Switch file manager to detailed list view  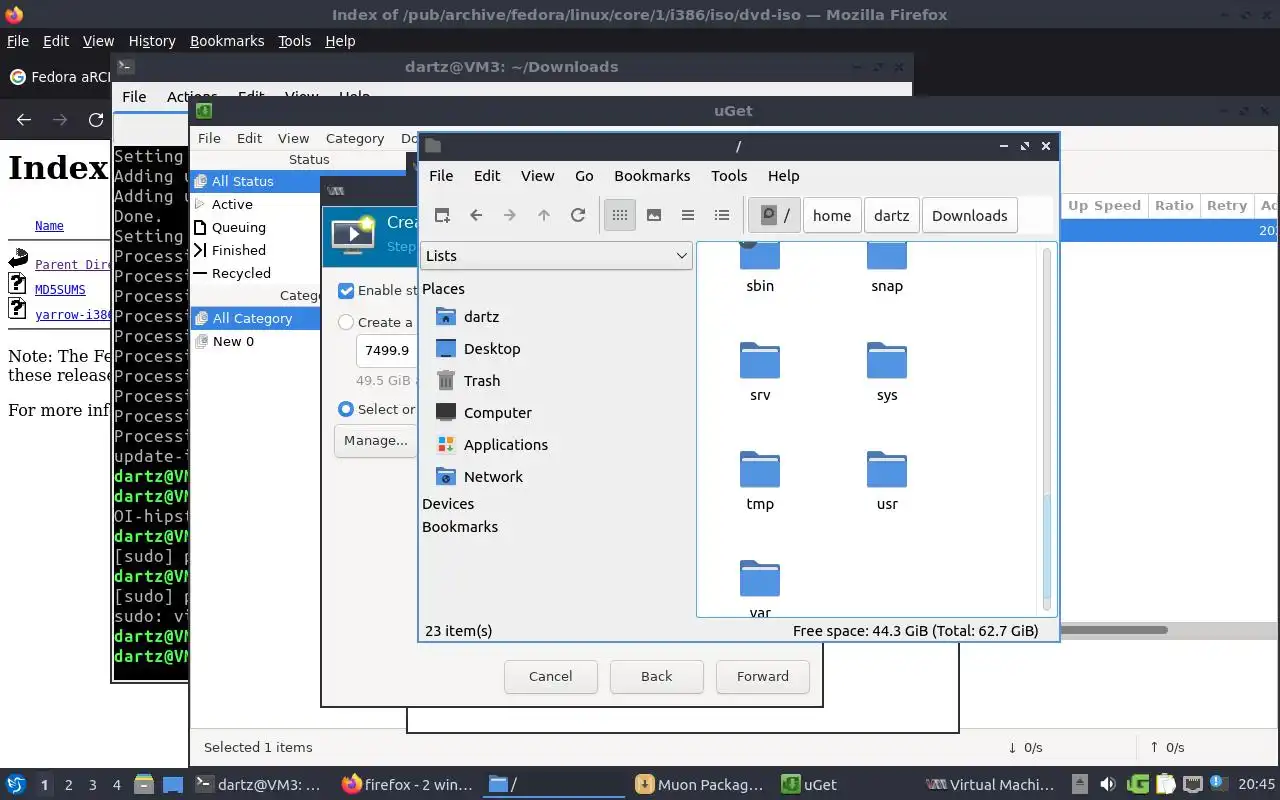(722, 215)
